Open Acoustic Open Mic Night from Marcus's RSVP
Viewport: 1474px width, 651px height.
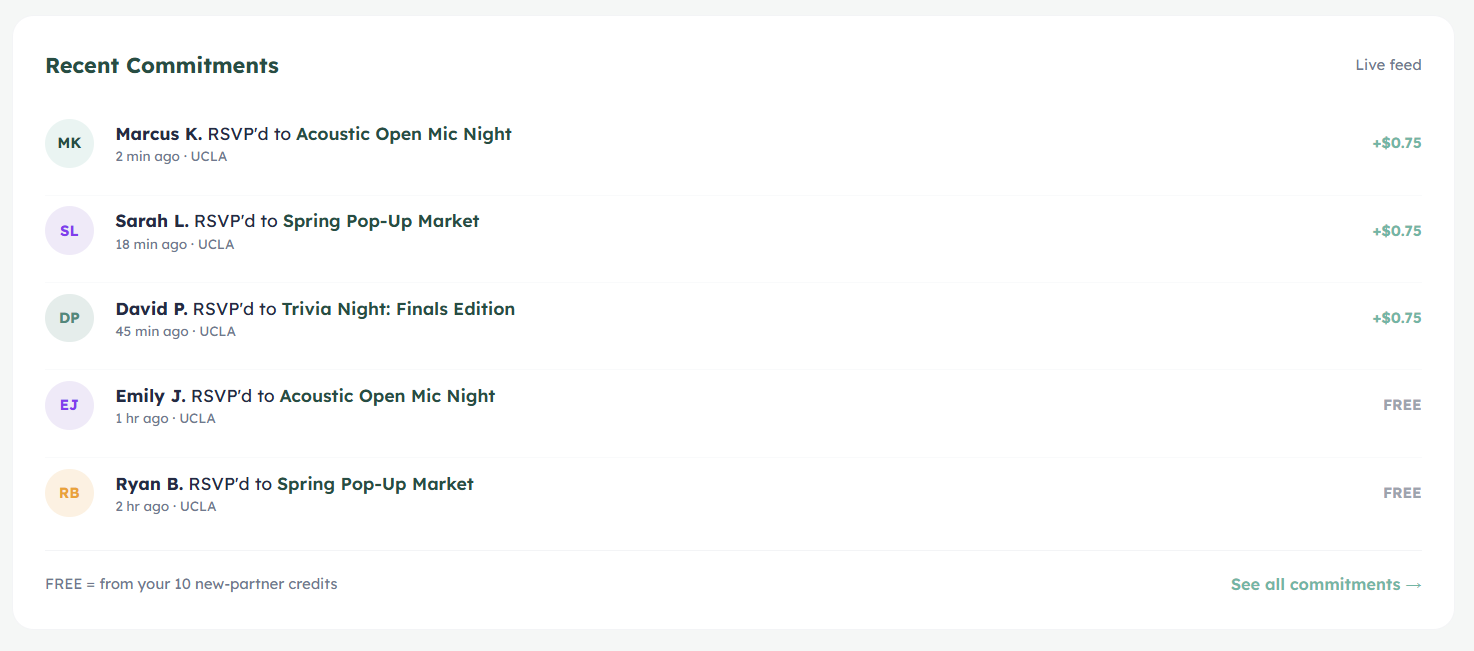(x=404, y=134)
